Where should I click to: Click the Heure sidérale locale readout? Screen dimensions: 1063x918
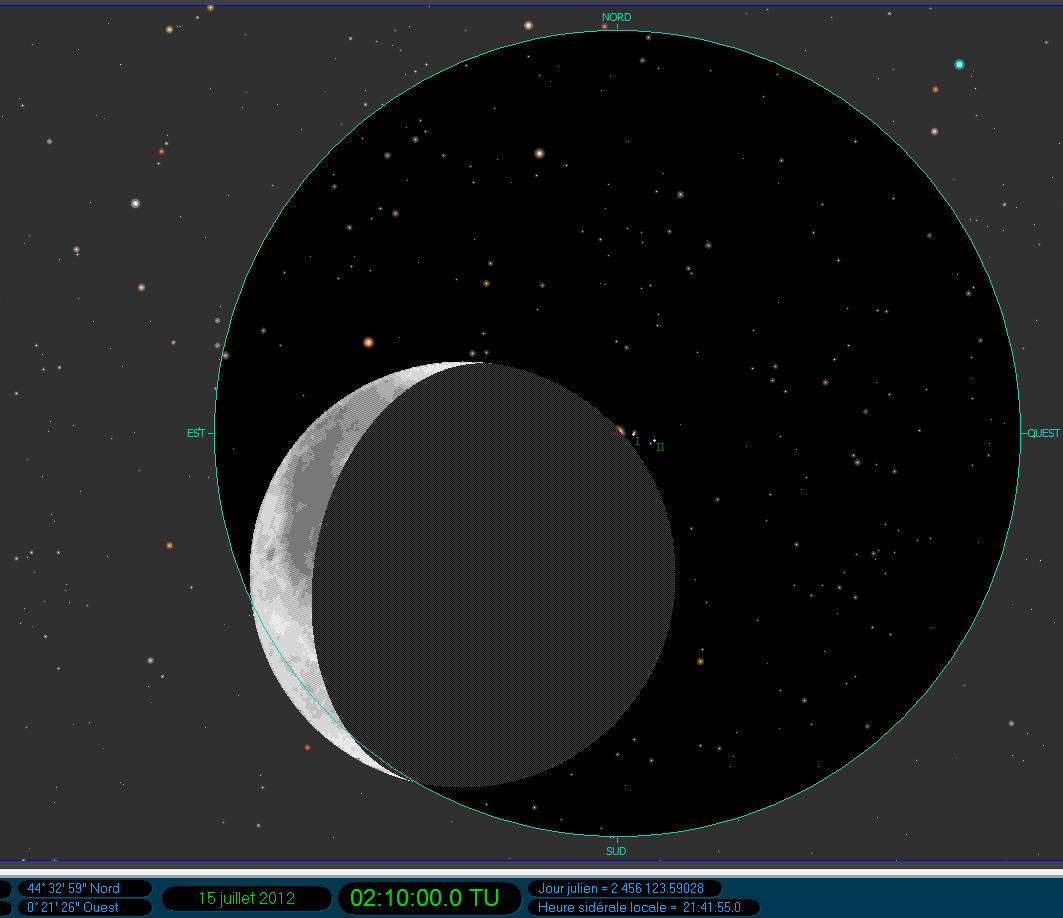[643, 907]
